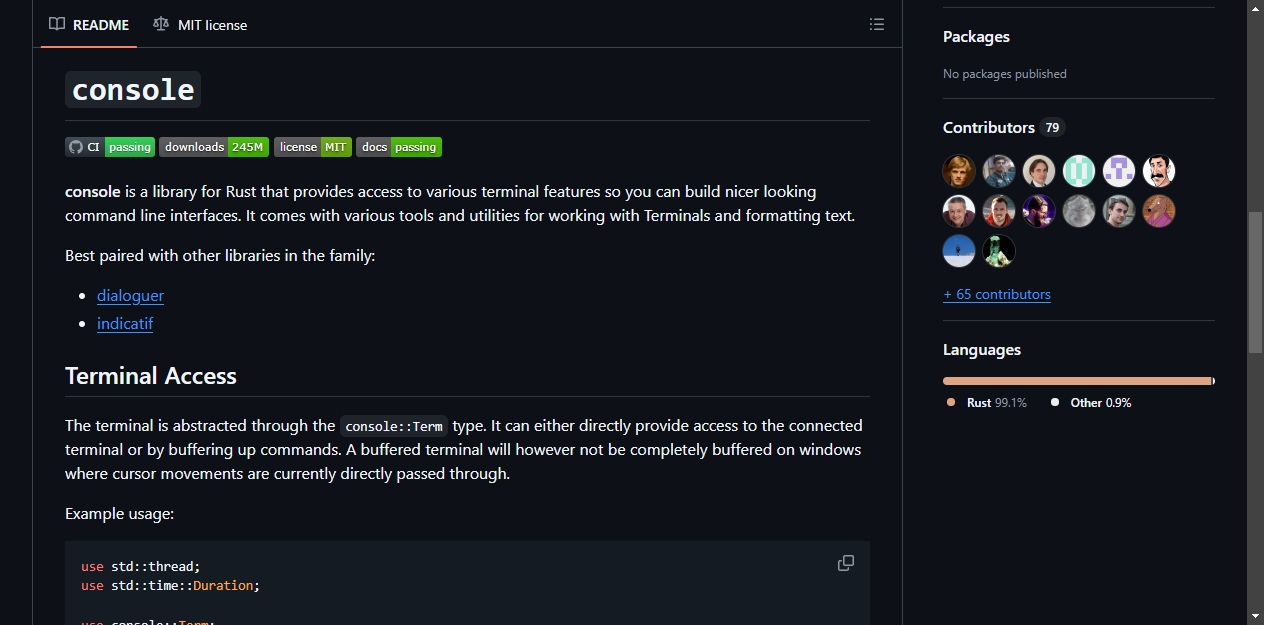Open the Packages section heading
Image resolution: width=1264 pixels, height=625 pixels.
pyautogui.click(x=976, y=36)
